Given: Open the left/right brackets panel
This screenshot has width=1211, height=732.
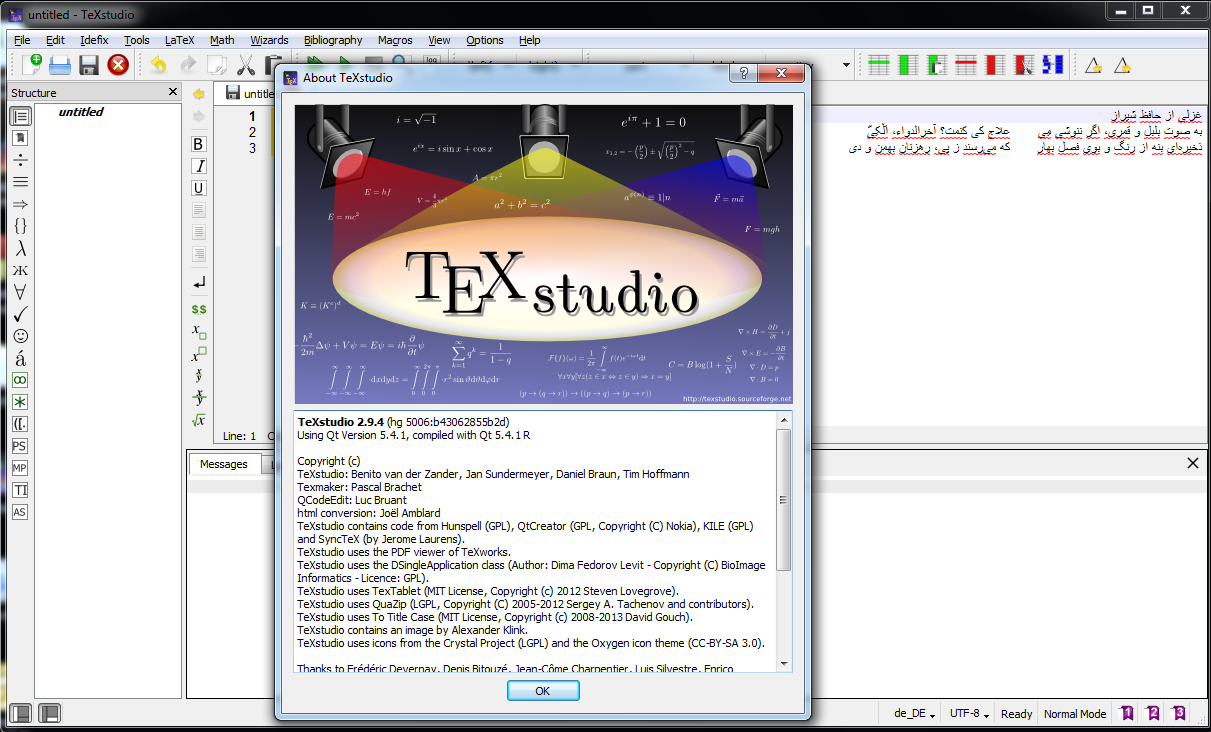Looking at the screenshot, I should click(x=20, y=424).
